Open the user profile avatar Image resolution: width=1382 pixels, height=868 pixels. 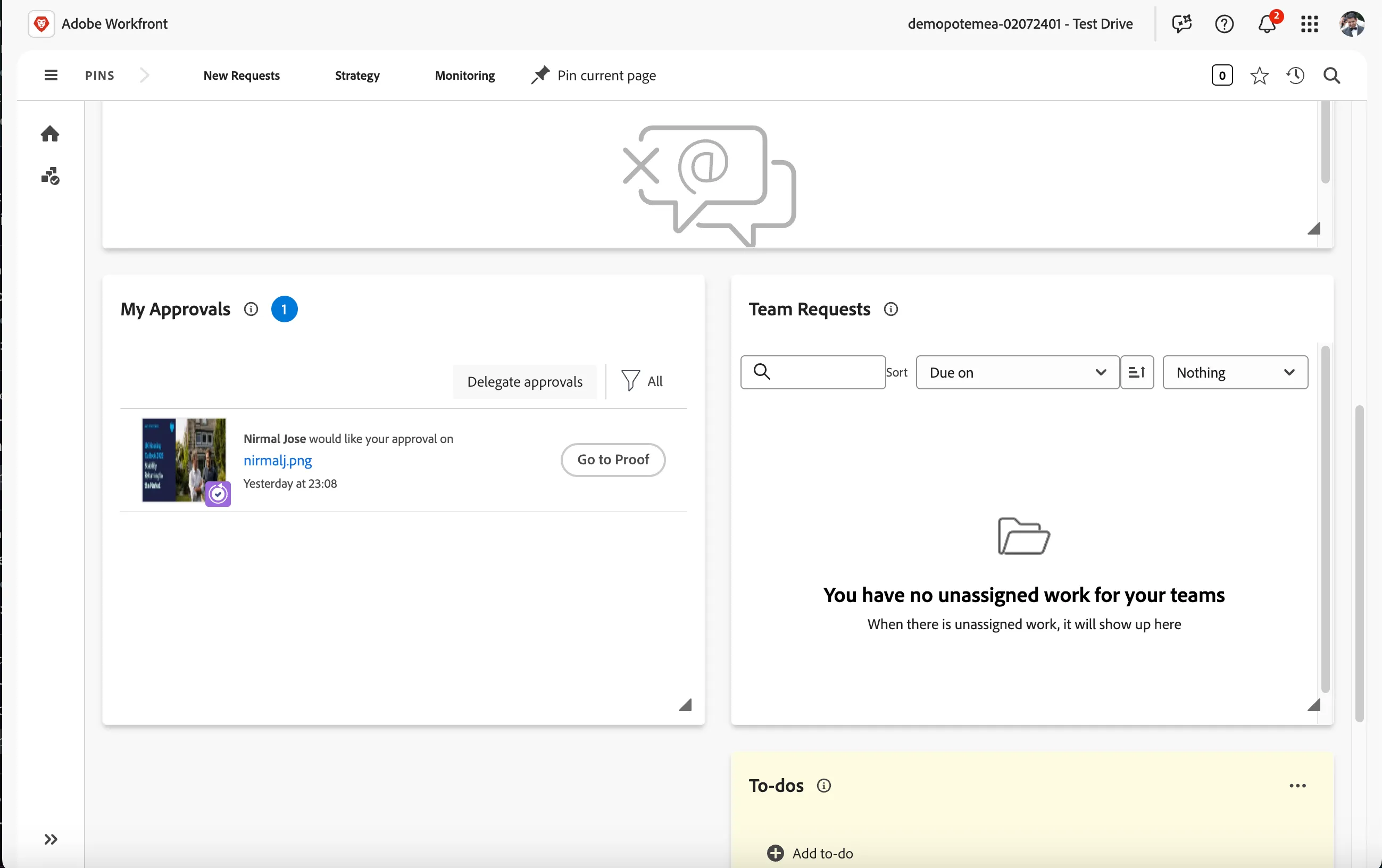(1352, 24)
